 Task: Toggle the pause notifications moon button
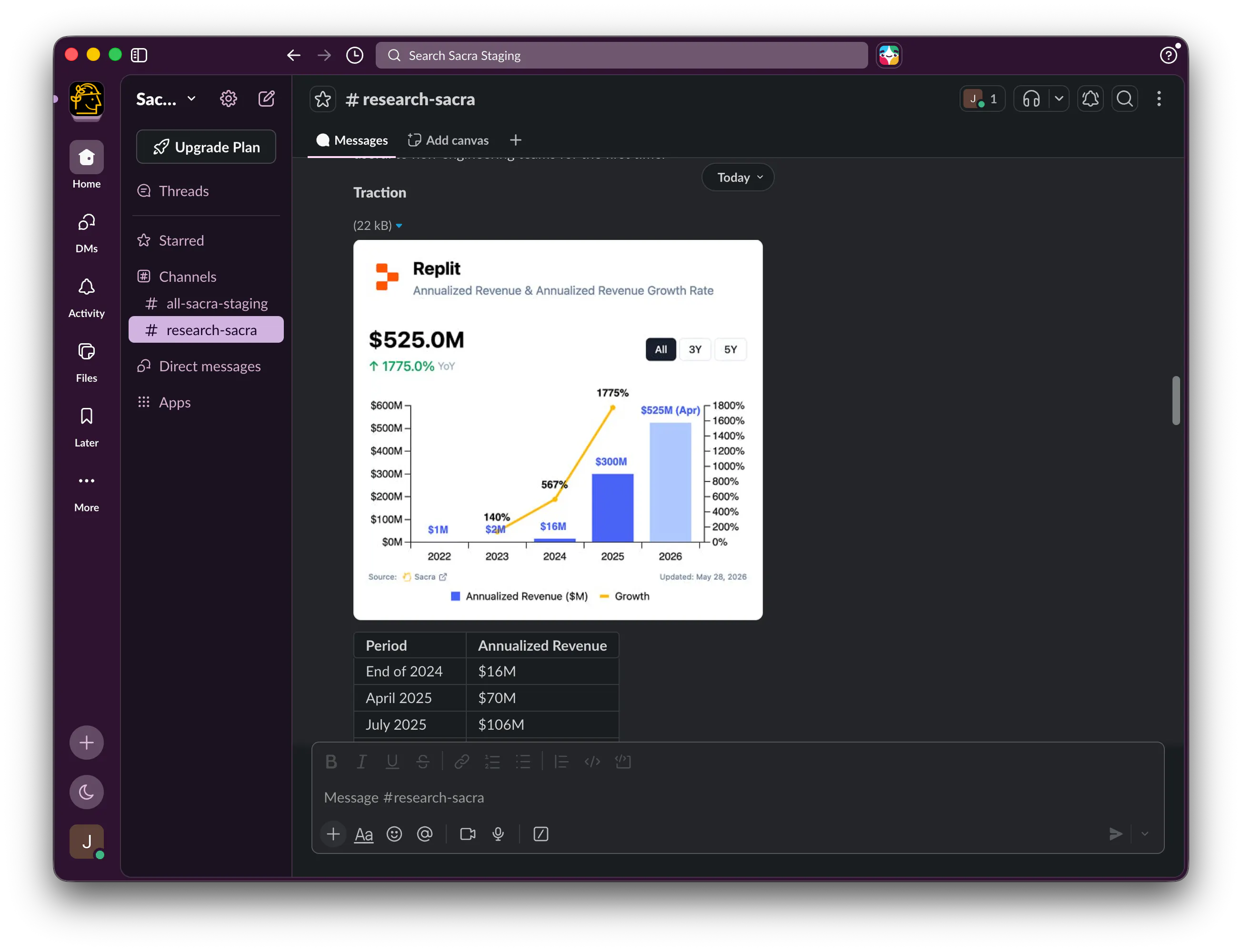tap(86, 792)
